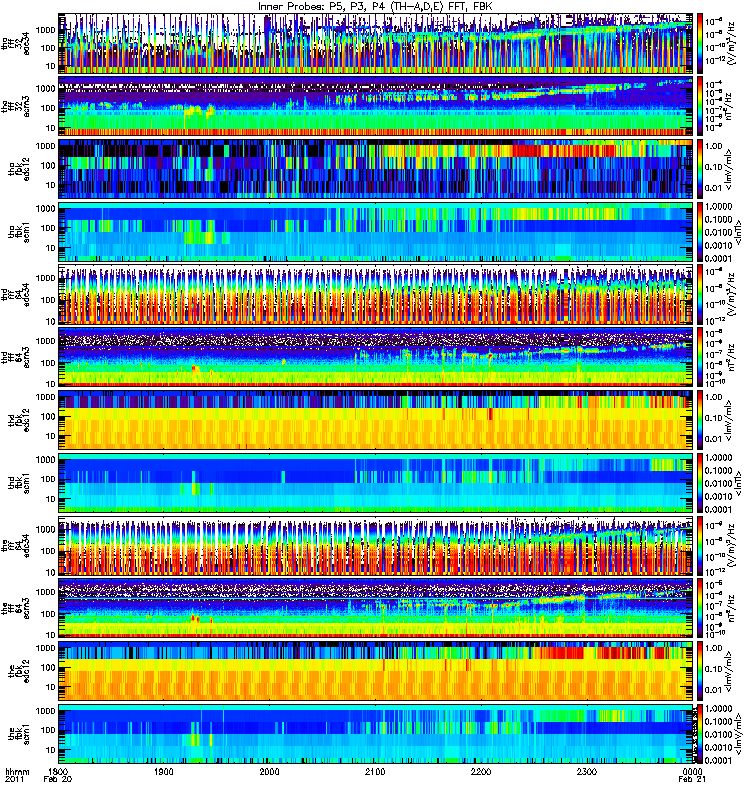Click the color bar of tha fff edc34 panel
This screenshot has height=800, width=750.
click(x=701, y=43)
